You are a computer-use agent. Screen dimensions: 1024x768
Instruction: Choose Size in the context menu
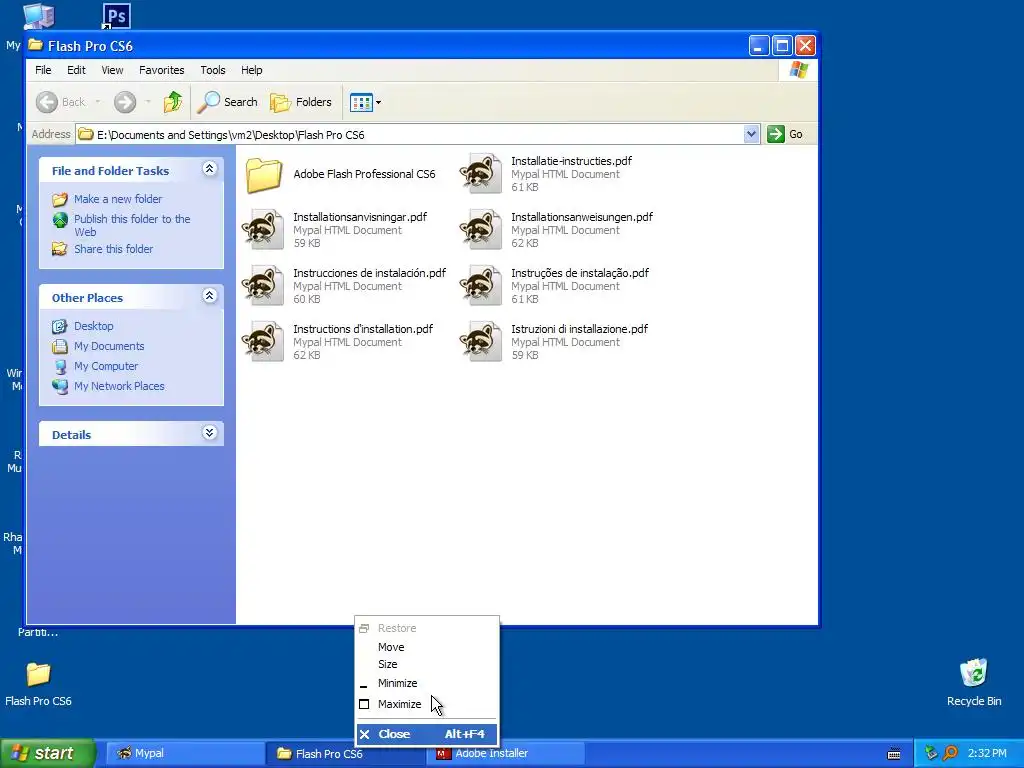click(427, 664)
